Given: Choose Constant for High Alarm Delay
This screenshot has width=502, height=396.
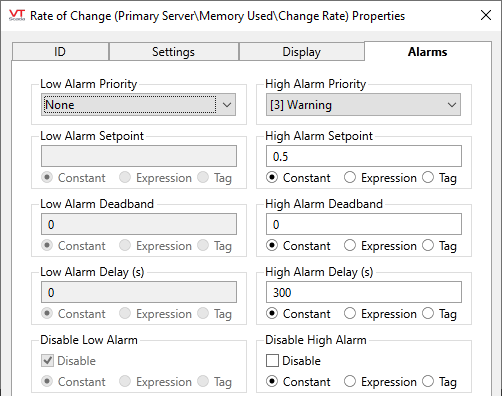Looking at the screenshot, I should [298, 314].
